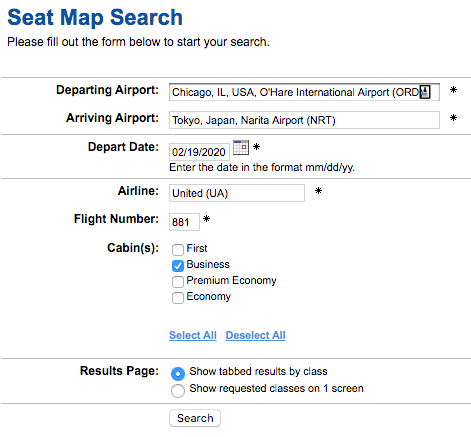Choose Show requested classes on 1 screen
Screen dimensions: 471x437
[178, 390]
